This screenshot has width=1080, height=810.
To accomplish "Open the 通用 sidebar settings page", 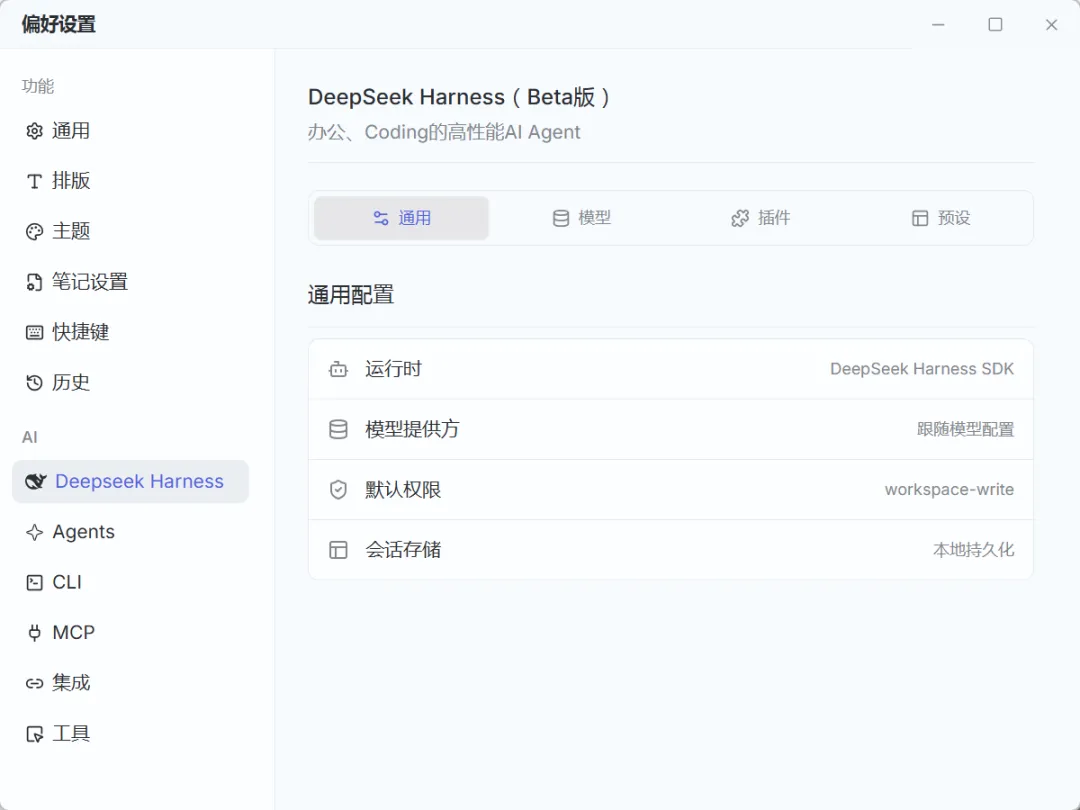I will tap(130, 131).
